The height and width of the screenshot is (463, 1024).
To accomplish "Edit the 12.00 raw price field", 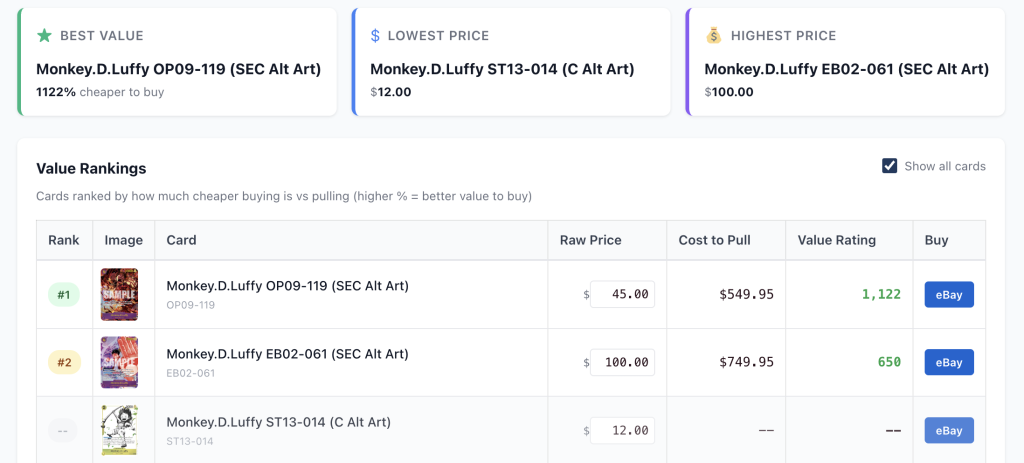I will click(x=622, y=430).
